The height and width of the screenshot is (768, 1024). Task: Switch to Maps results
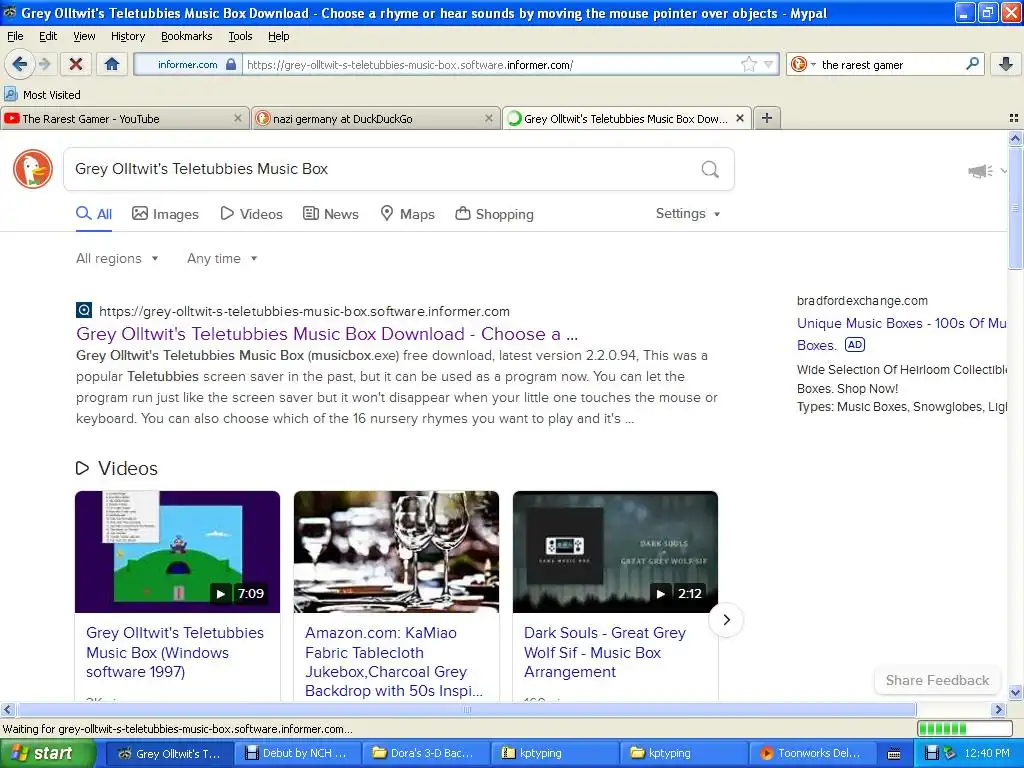(x=408, y=214)
